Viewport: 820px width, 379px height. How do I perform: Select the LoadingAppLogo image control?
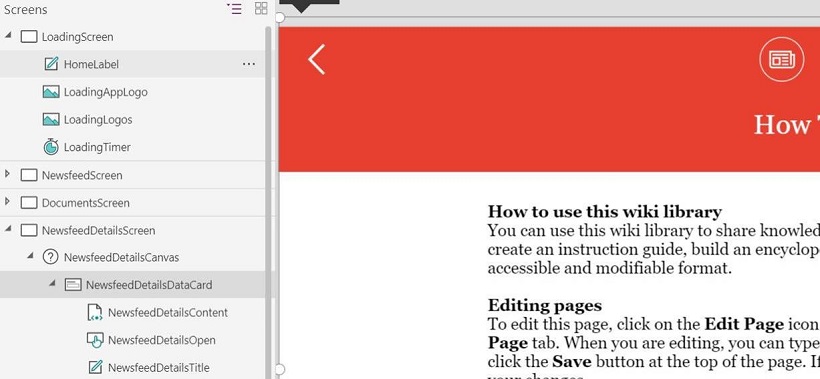click(95, 92)
